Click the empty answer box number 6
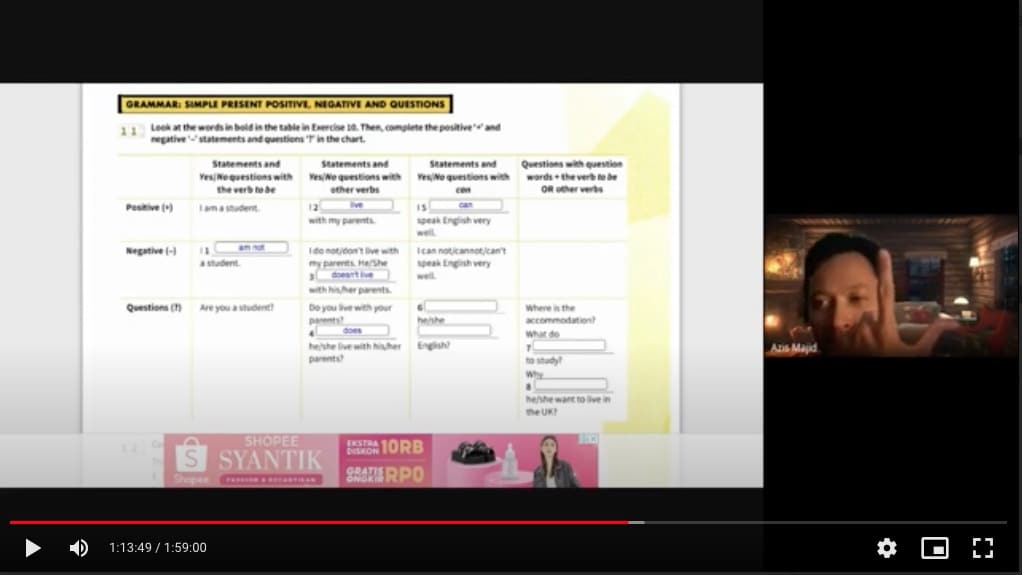Viewport: 1022px width, 575px height. coord(460,306)
